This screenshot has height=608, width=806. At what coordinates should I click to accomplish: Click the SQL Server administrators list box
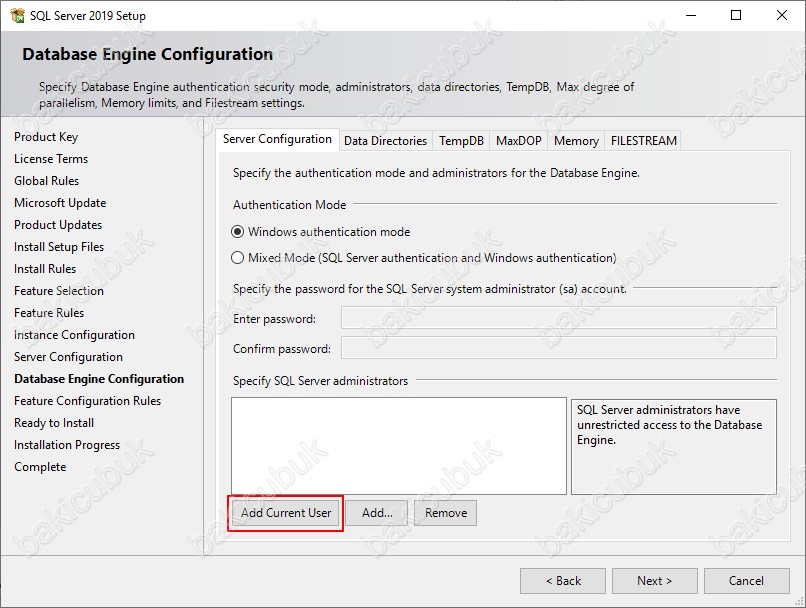click(399, 446)
